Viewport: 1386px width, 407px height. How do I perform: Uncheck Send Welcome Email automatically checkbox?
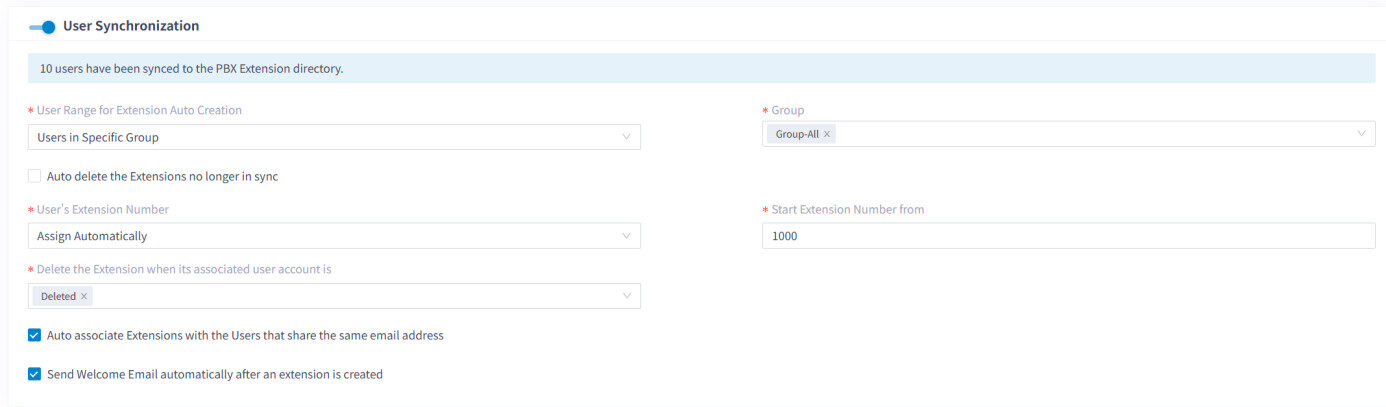[x=35, y=374]
